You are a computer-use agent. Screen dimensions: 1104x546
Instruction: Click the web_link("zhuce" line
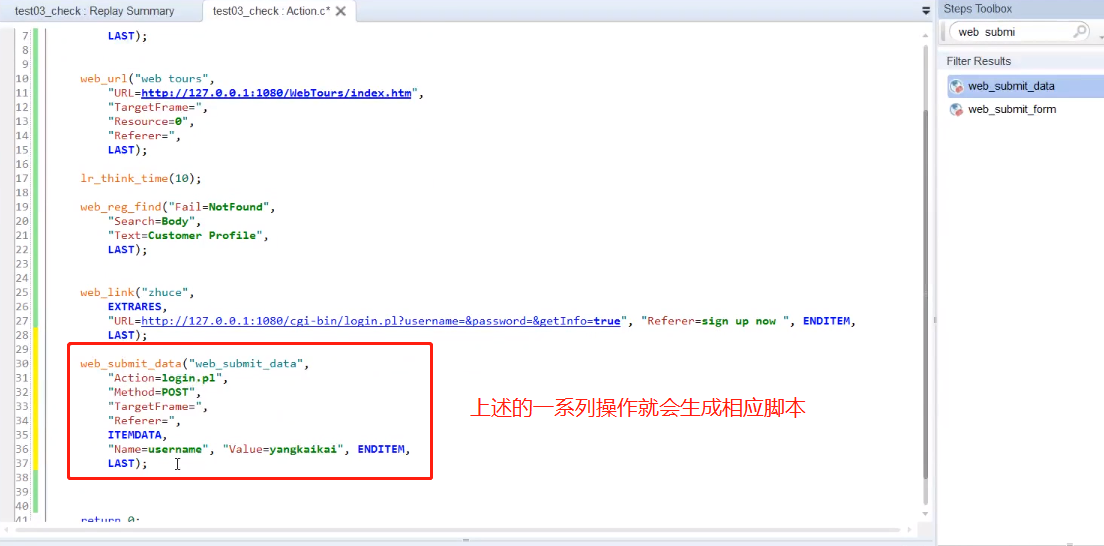tap(137, 292)
